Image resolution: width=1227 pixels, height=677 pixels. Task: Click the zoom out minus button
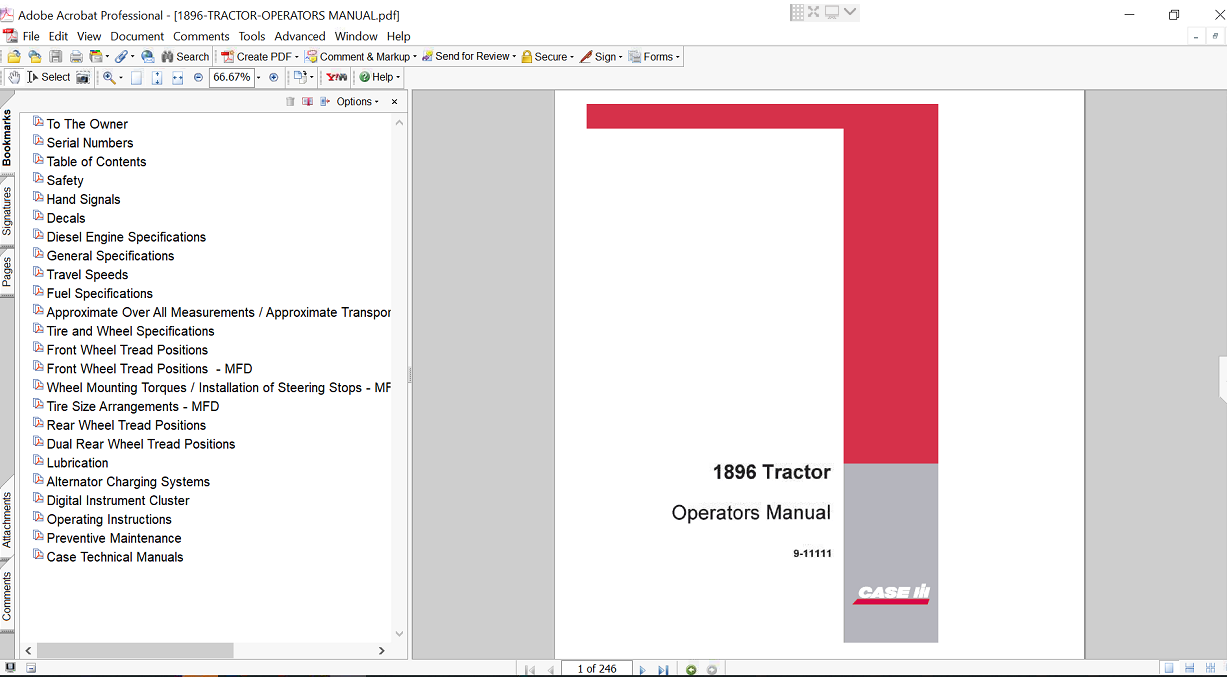[x=198, y=77]
